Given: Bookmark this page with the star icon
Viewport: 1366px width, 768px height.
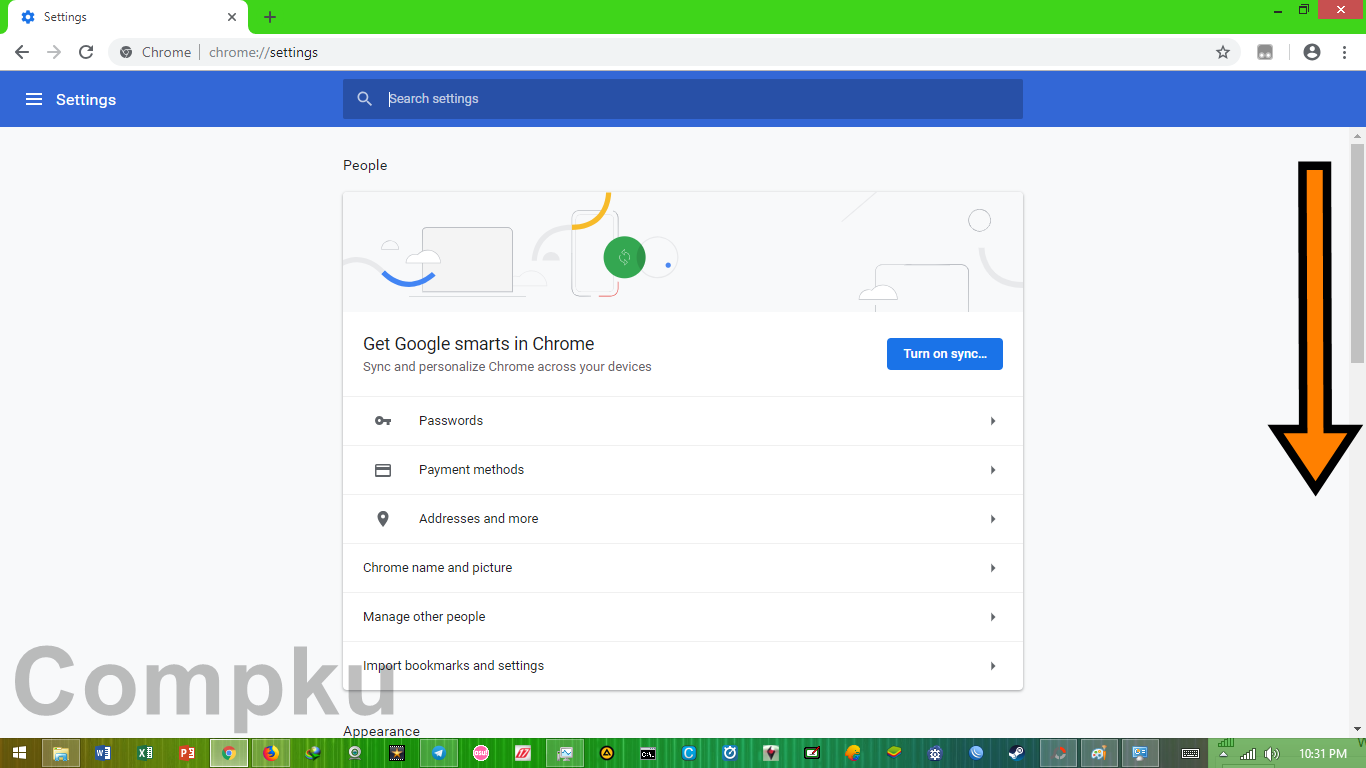Looking at the screenshot, I should [x=1222, y=52].
